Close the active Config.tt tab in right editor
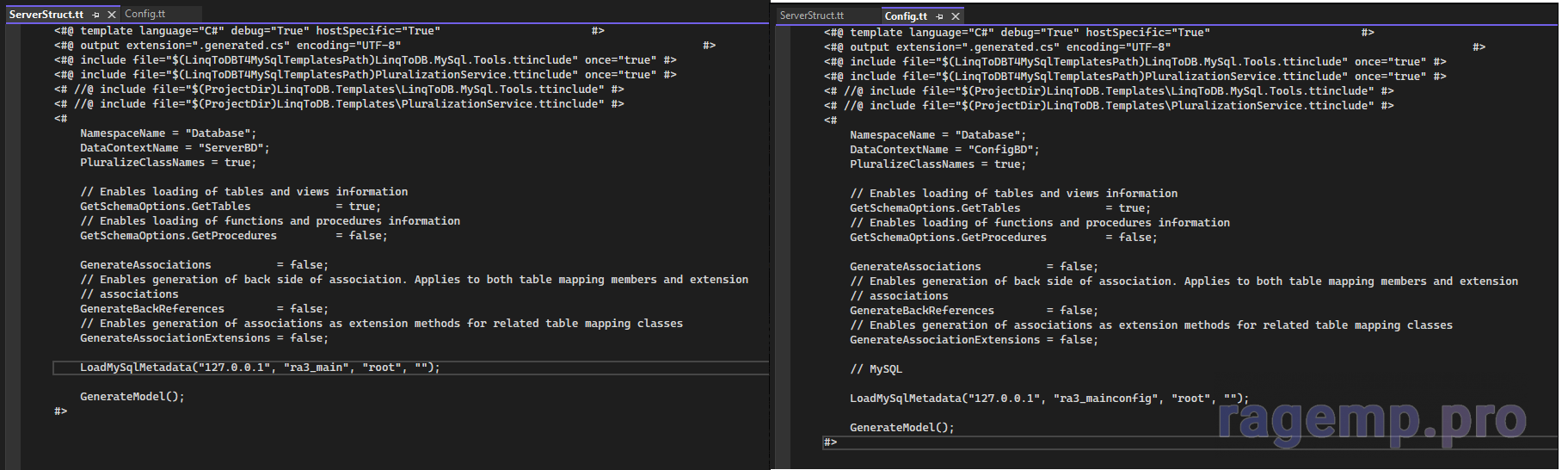 956,16
